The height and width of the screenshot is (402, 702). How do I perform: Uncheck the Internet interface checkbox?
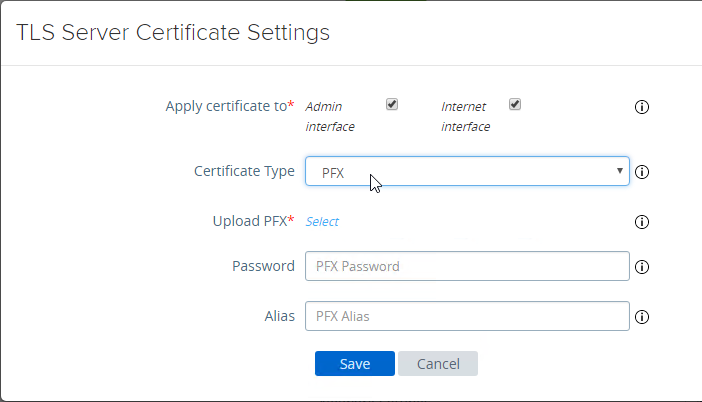point(516,104)
